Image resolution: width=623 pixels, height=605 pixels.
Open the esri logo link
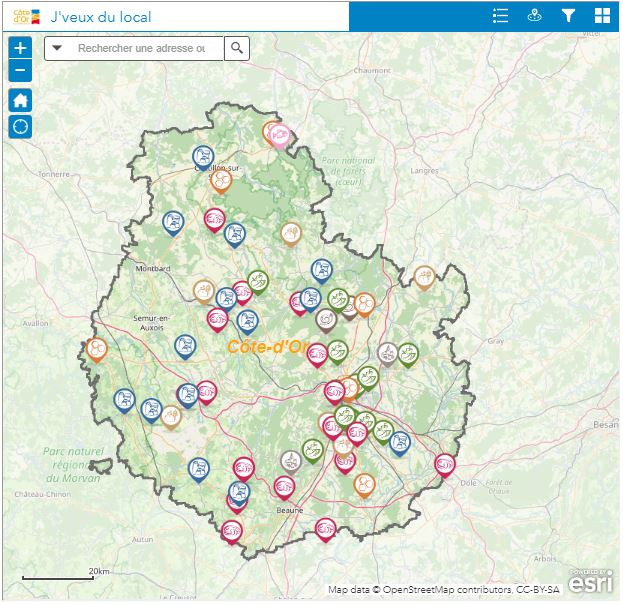click(x=590, y=582)
